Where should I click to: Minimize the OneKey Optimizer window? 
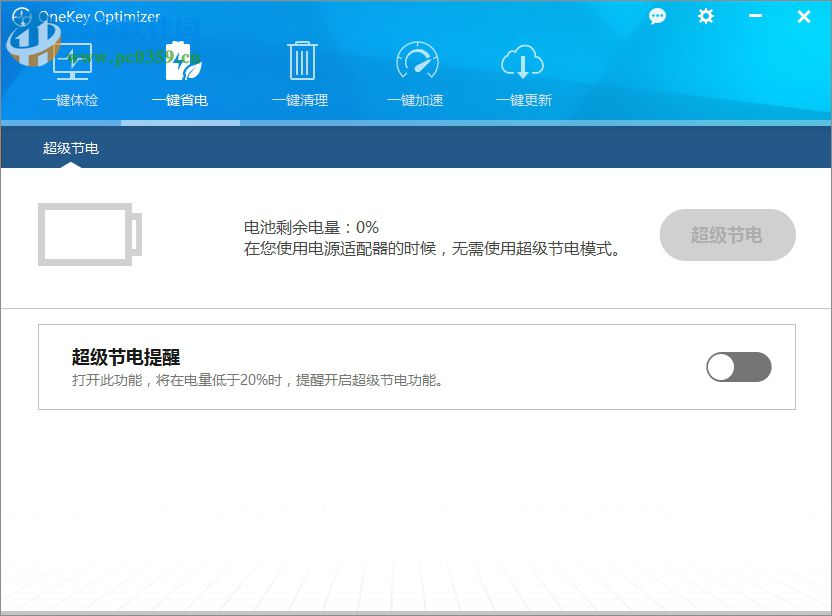pyautogui.click(x=756, y=16)
